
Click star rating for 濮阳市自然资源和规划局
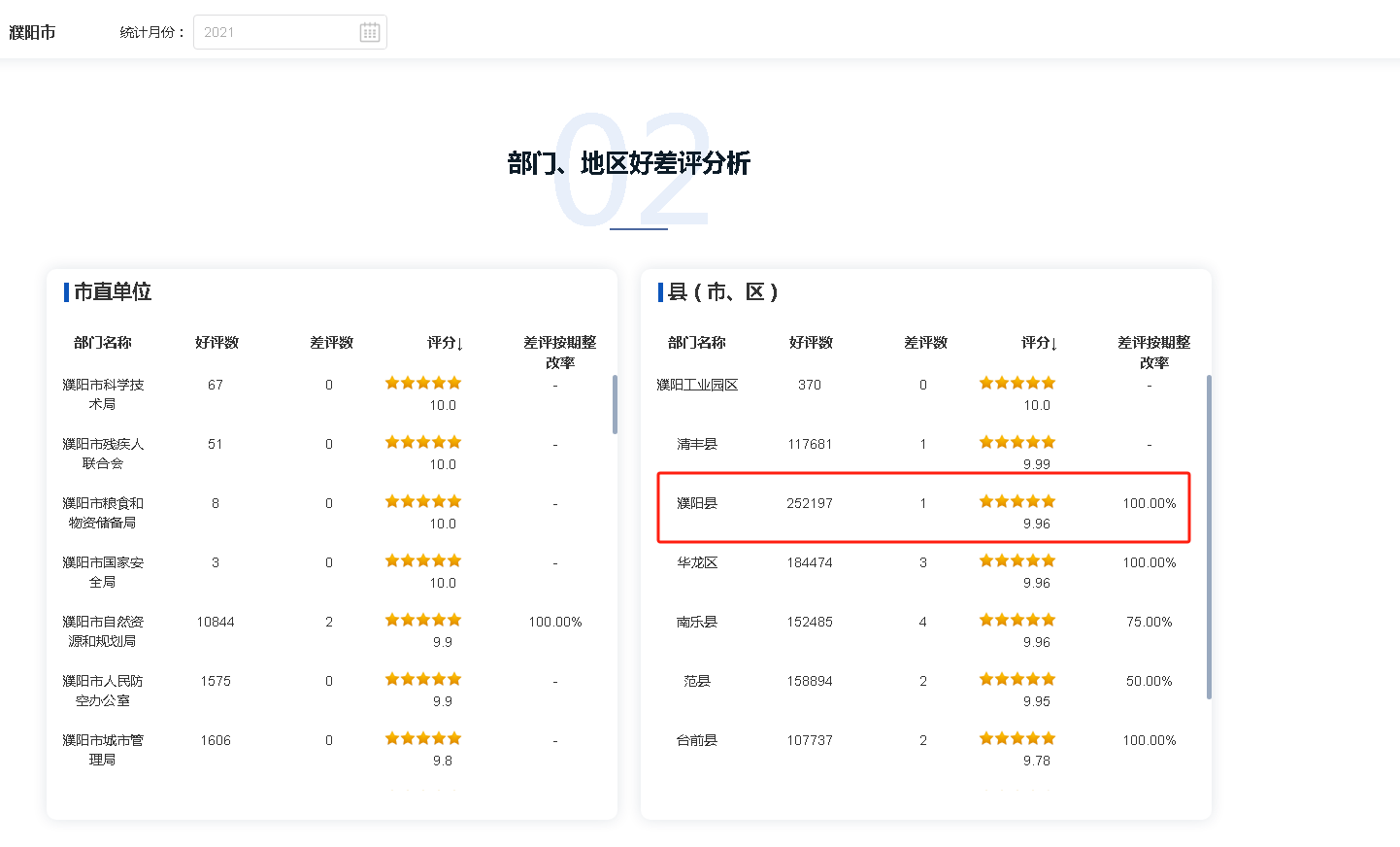(x=423, y=620)
